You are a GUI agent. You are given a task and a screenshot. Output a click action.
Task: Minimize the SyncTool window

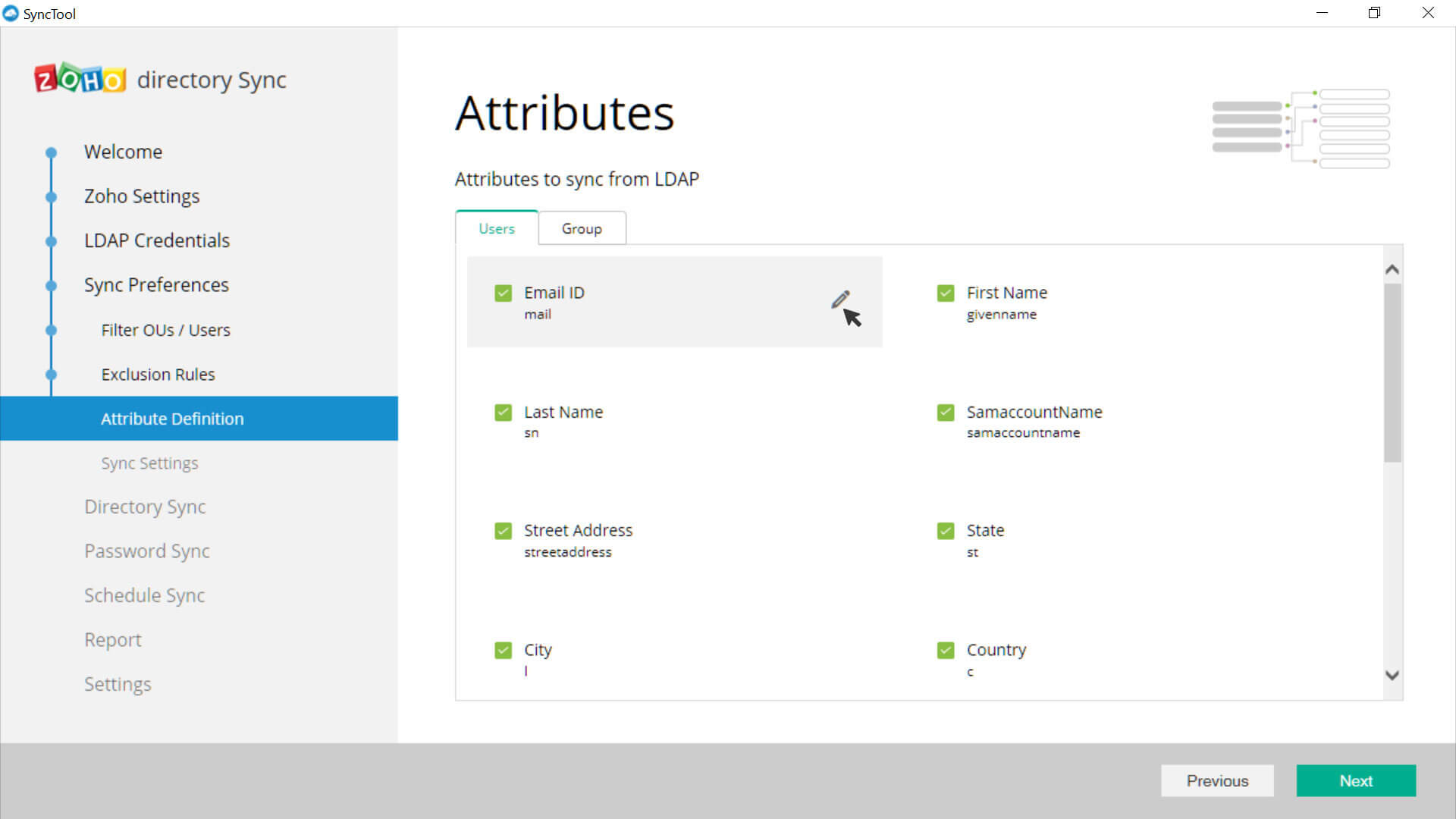click(x=1322, y=13)
